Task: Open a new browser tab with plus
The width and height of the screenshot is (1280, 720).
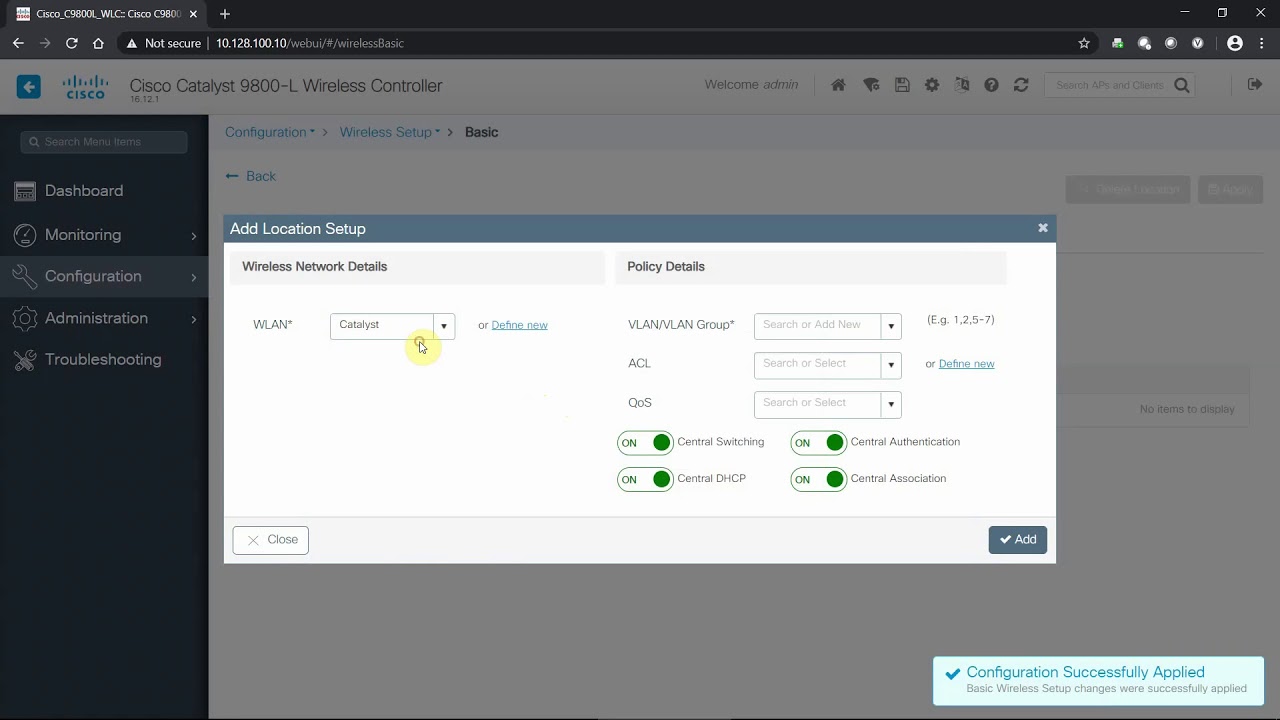Action: (x=225, y=14)
